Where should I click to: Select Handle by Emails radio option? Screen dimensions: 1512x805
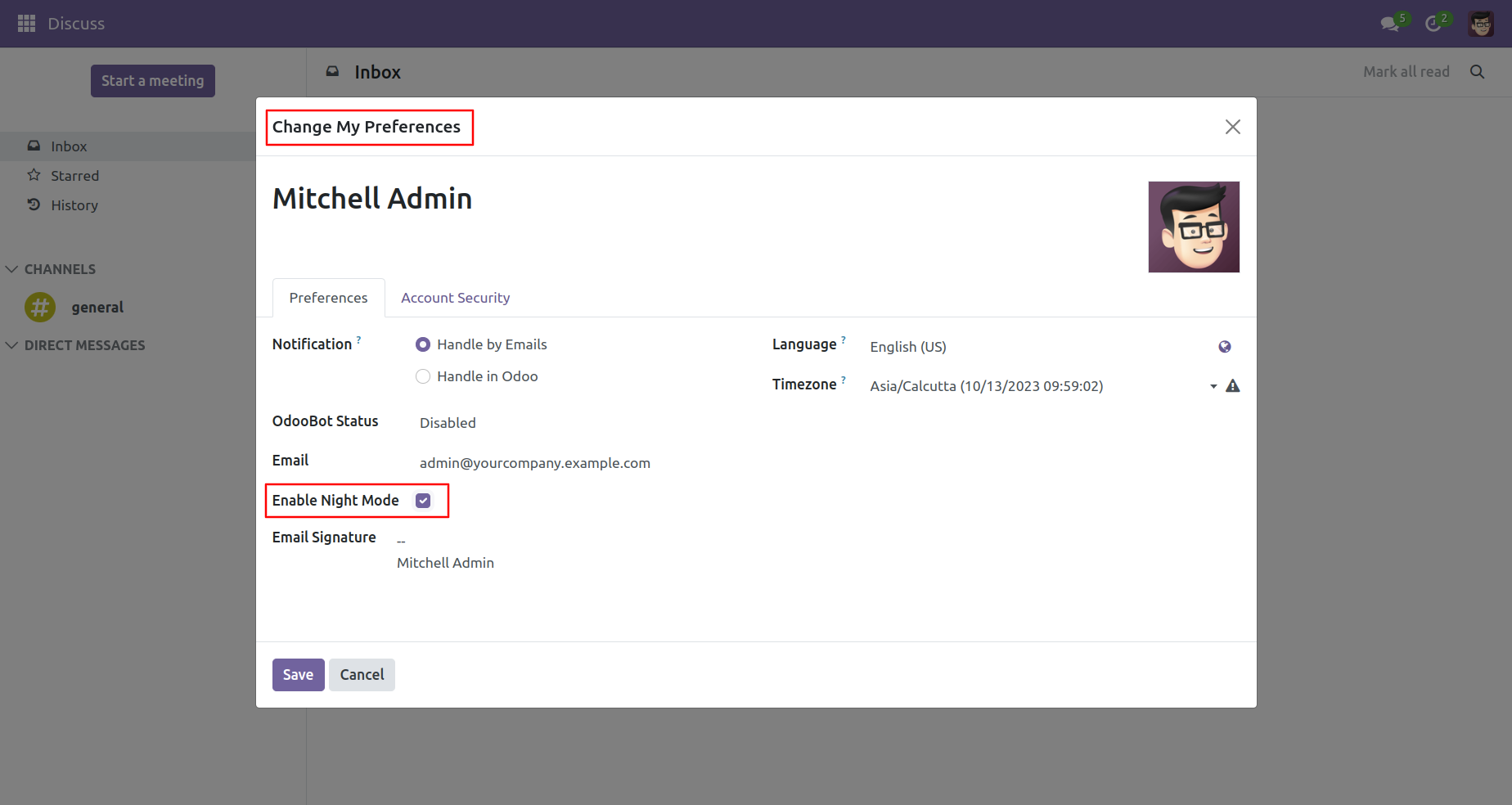(423, 344)
